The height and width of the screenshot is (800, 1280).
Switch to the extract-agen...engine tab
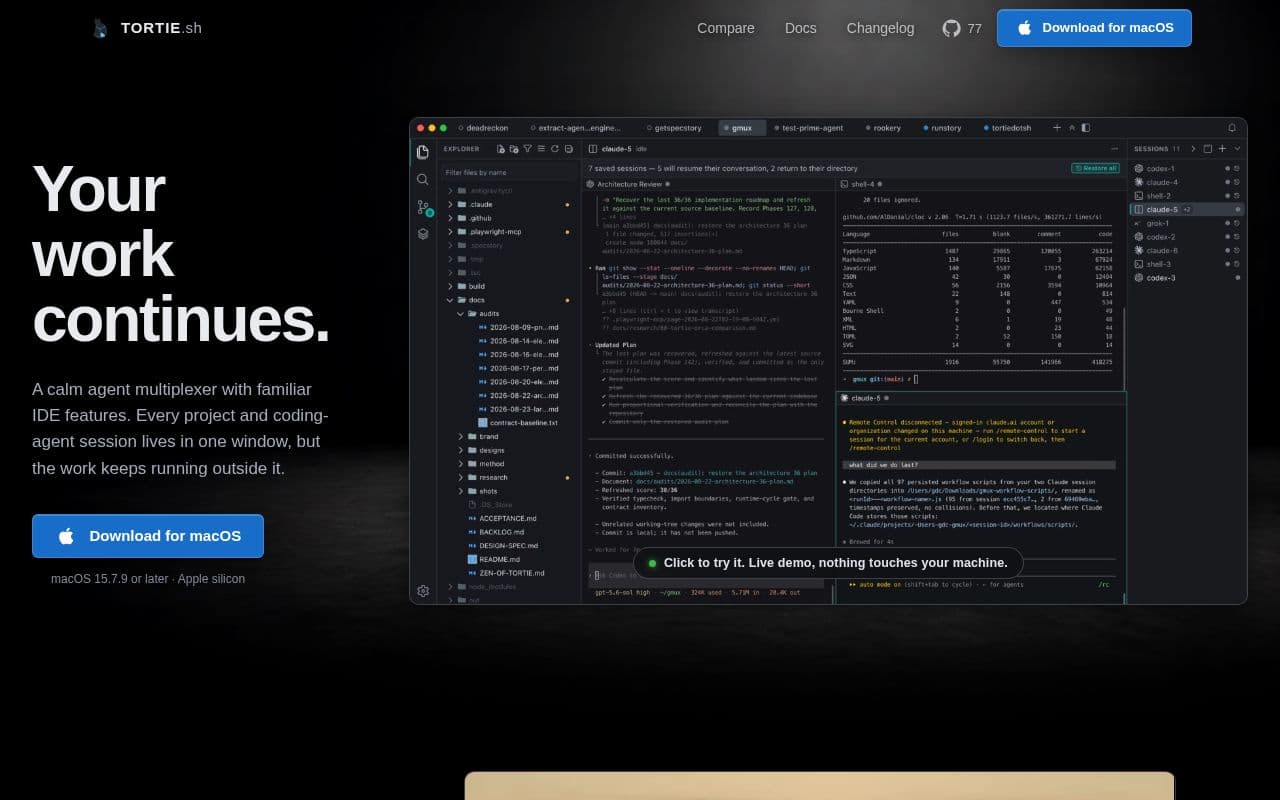point(575,128)
